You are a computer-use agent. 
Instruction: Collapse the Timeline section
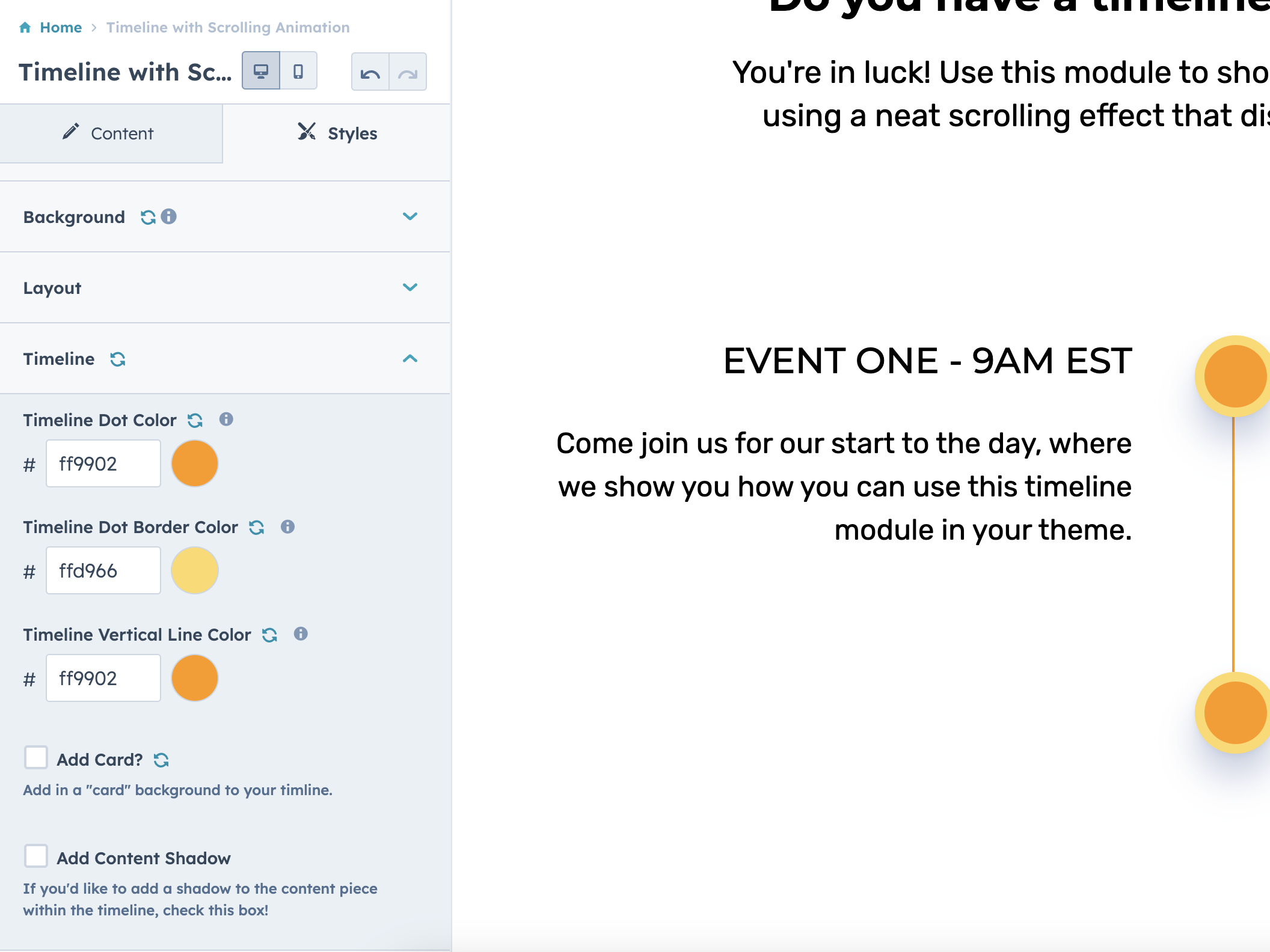coord(411,359)
